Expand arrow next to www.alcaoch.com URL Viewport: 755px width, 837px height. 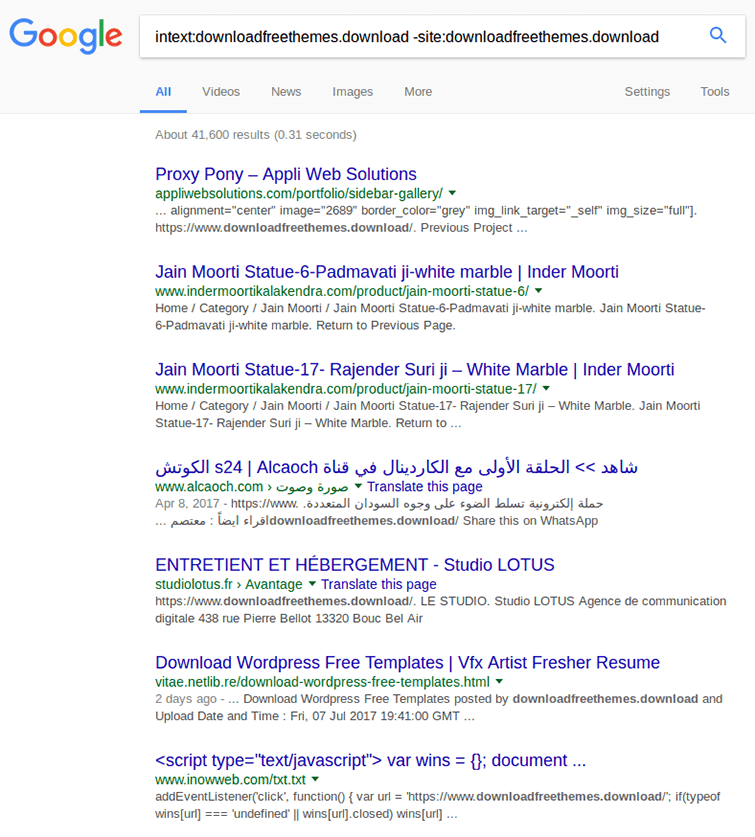click(358, 486)
